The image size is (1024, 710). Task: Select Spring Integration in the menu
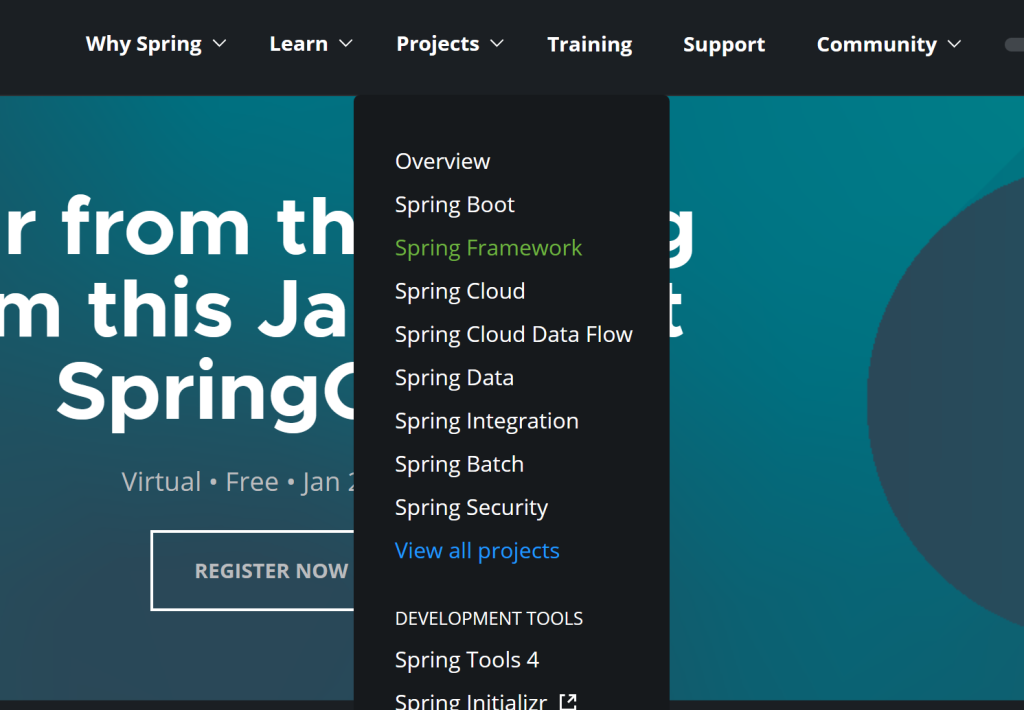487,421
